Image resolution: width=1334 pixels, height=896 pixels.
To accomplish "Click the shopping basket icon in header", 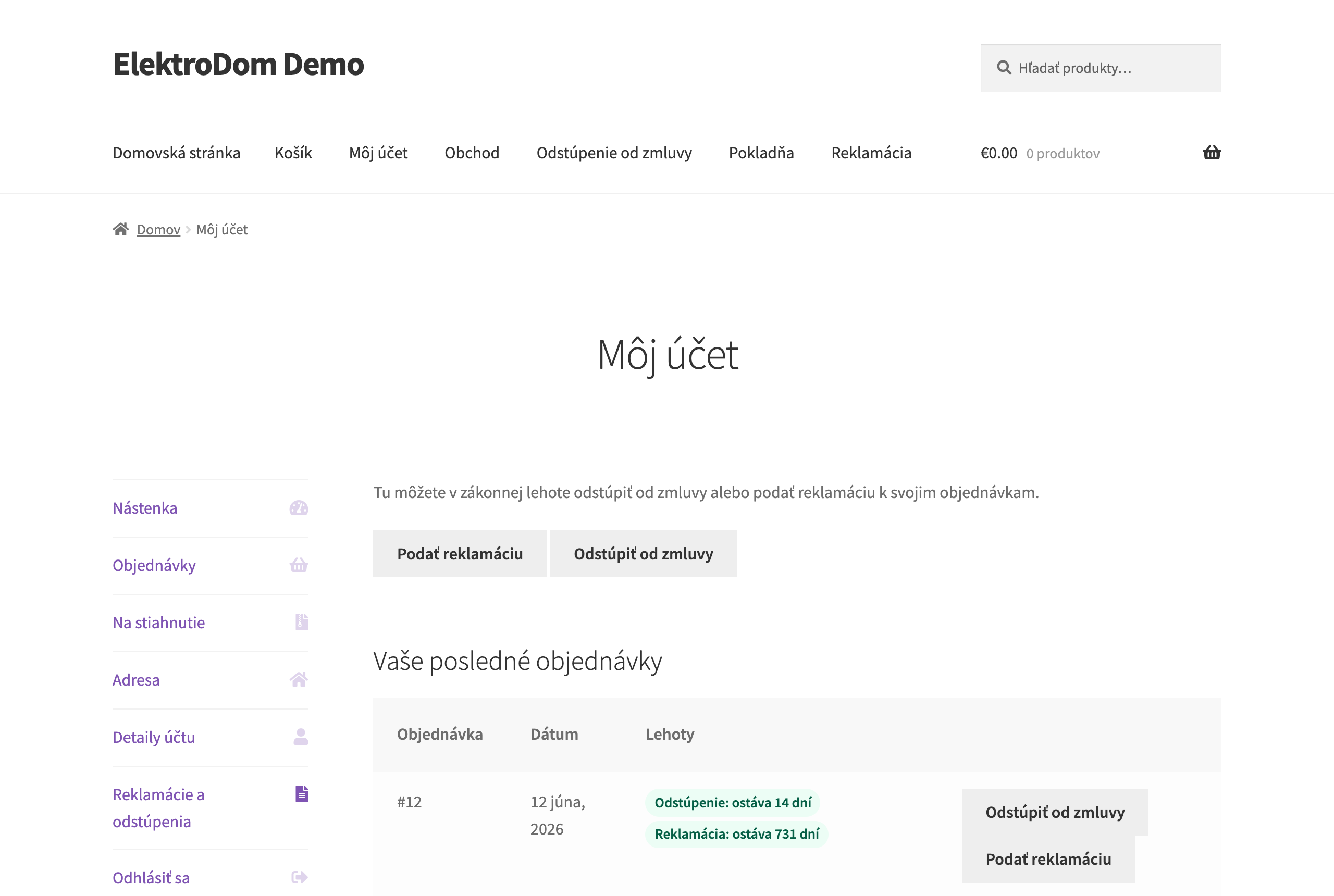I will [1212, 153].
